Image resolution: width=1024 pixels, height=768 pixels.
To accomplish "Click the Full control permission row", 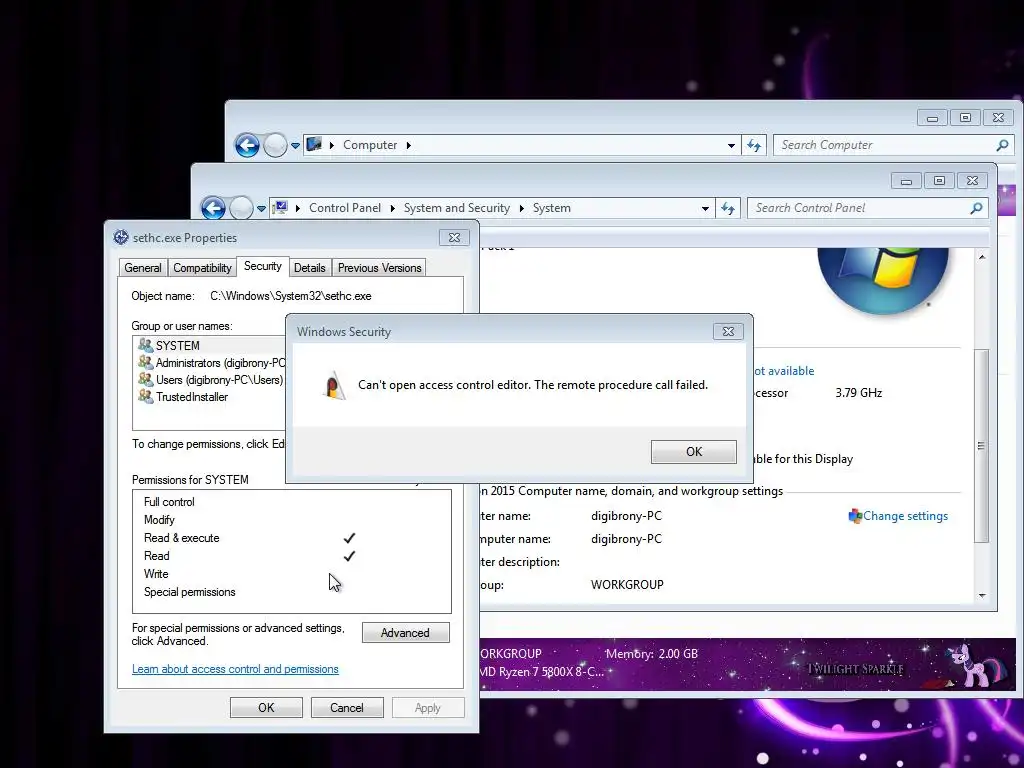I will click(291, 502).
